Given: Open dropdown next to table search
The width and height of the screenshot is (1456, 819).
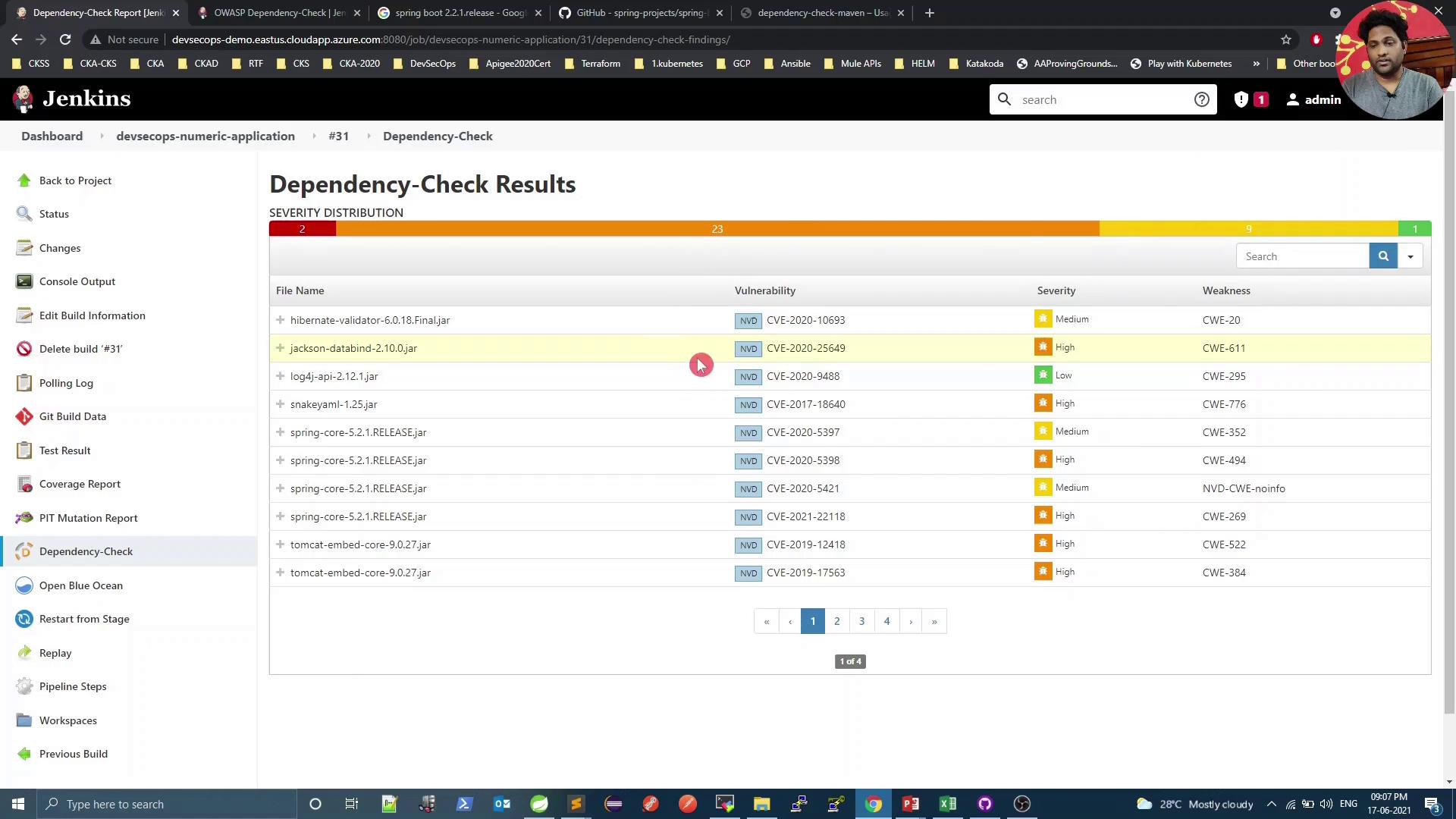Looking at the screenshot, I should click(1410, 256).
